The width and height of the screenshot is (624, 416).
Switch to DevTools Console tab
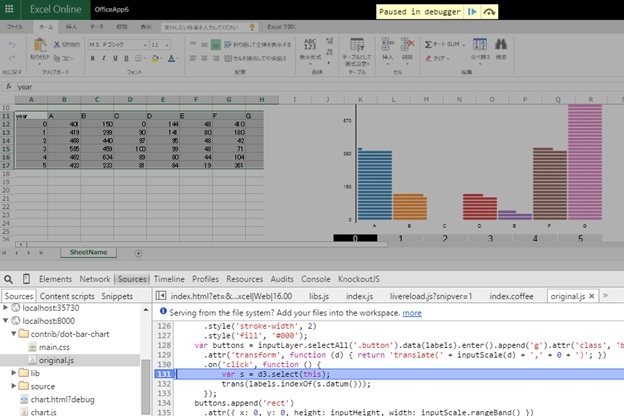click(316, 279)
